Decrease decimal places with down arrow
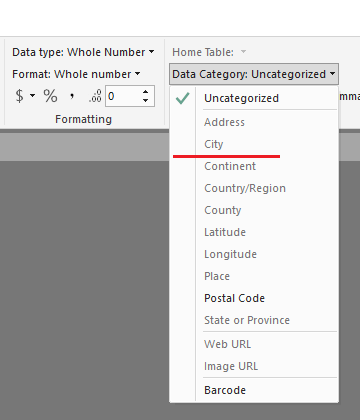The width and height of the screenshot is (360, 420). pos(145,100)
